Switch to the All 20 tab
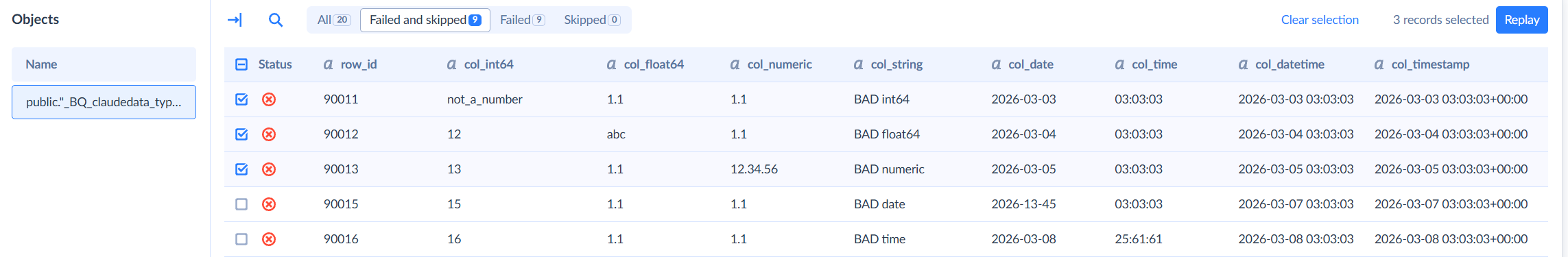The height and width of the screenshot is (257, 1568). coord(334,20)
